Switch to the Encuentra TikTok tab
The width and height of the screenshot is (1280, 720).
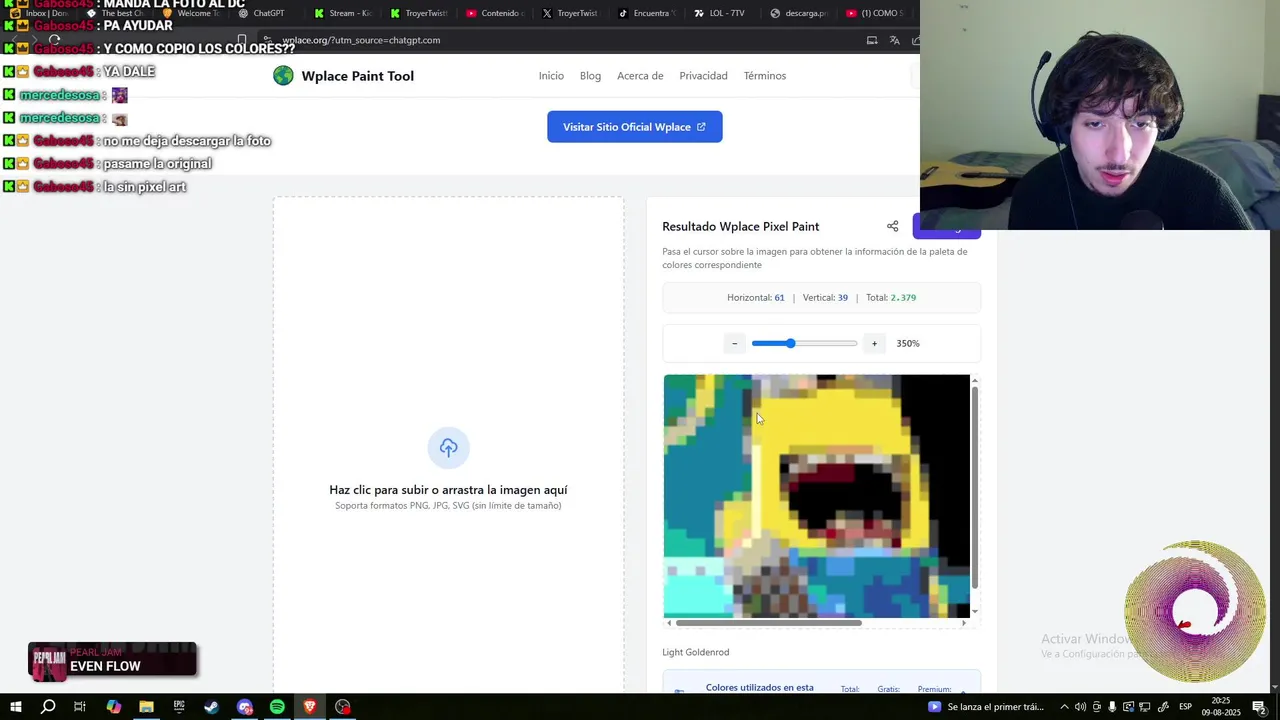pos(645,13)
